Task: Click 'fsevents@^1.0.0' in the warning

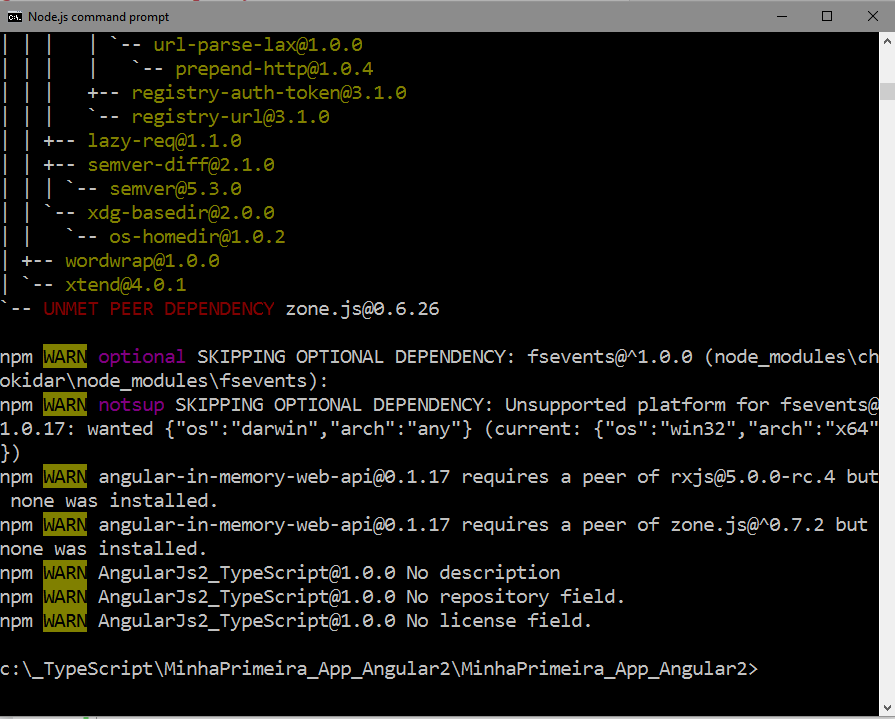Action: pyautogui.click(x=610, y=357)
